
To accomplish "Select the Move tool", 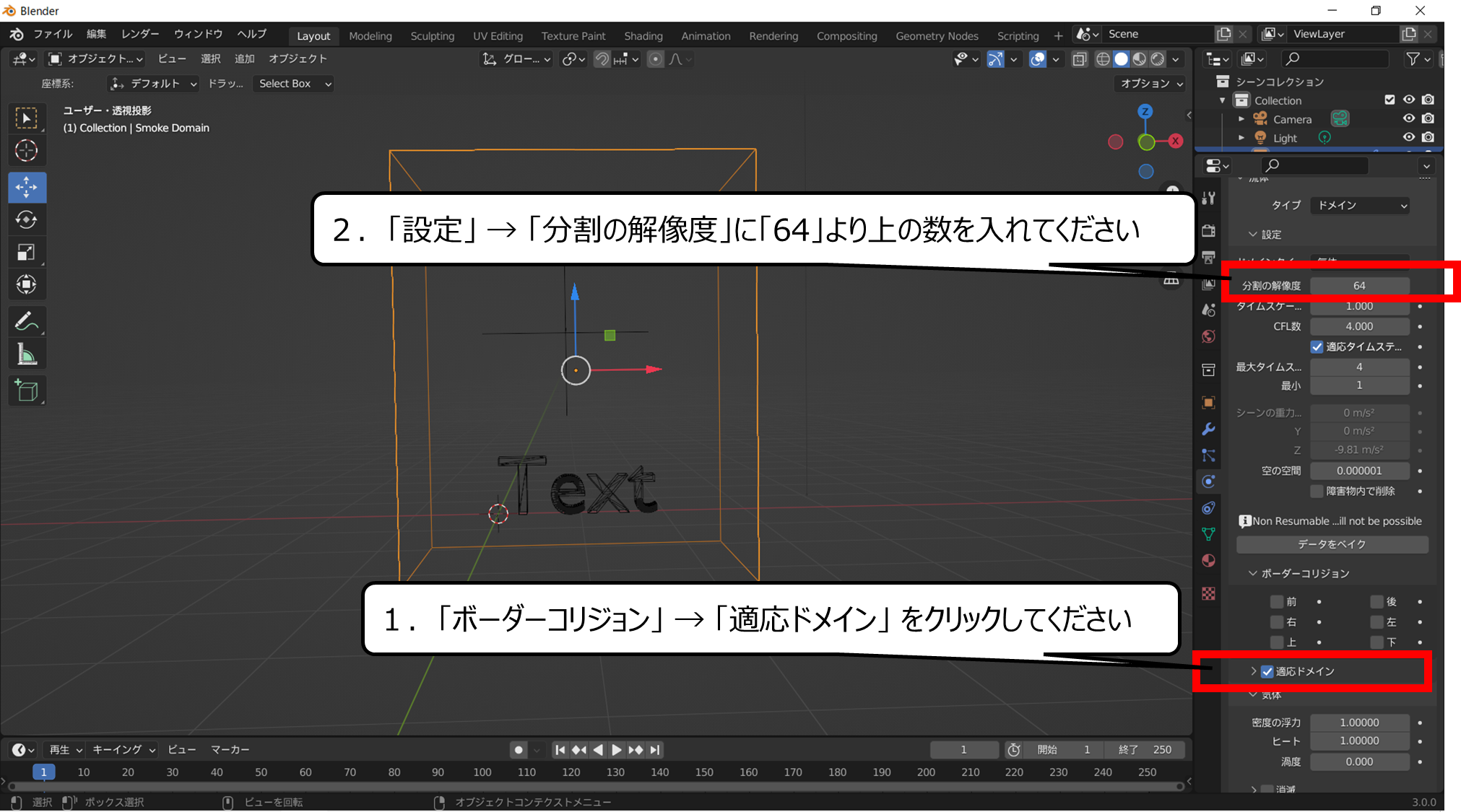I will [27, 188].
